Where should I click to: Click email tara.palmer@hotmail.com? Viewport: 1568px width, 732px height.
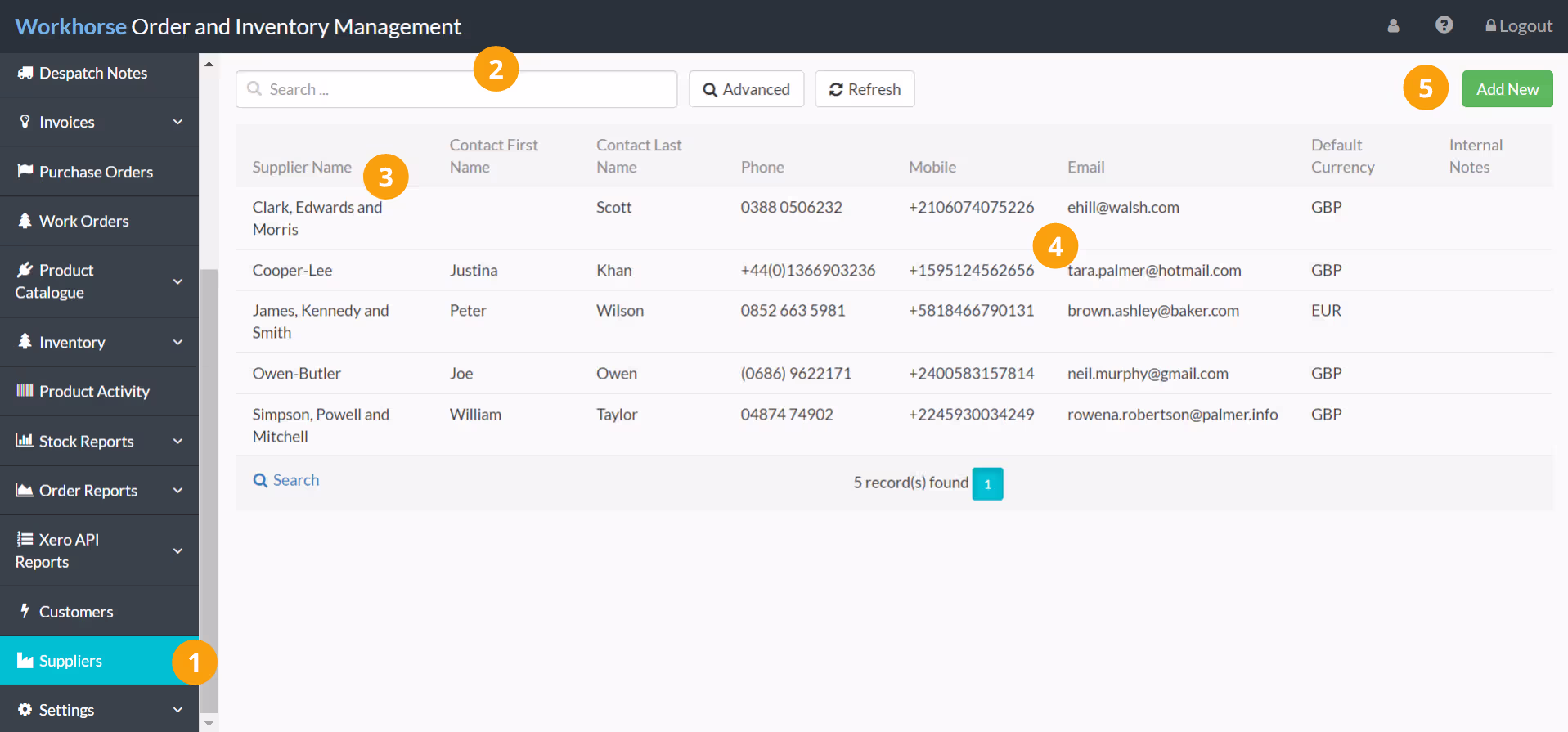click(1154, 270)
